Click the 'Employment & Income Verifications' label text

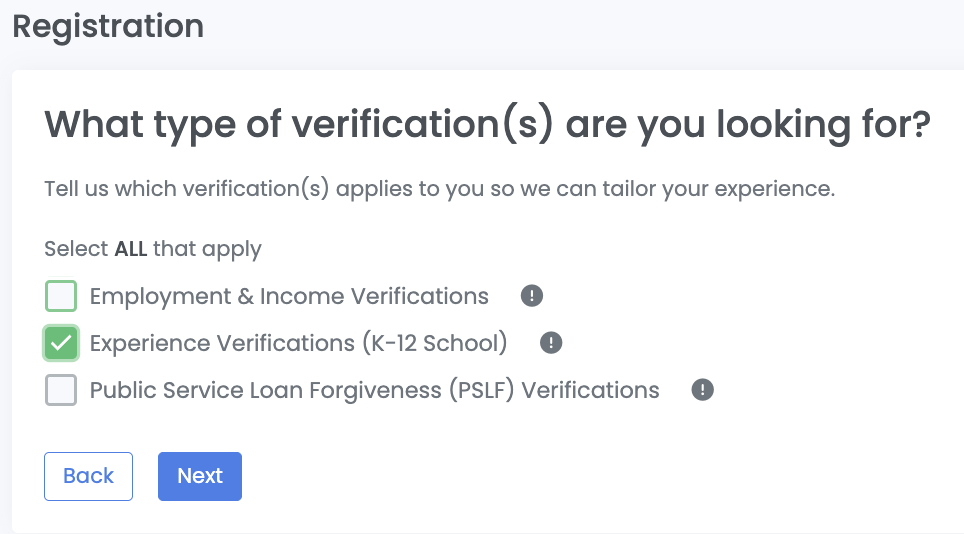click(289, 296)
